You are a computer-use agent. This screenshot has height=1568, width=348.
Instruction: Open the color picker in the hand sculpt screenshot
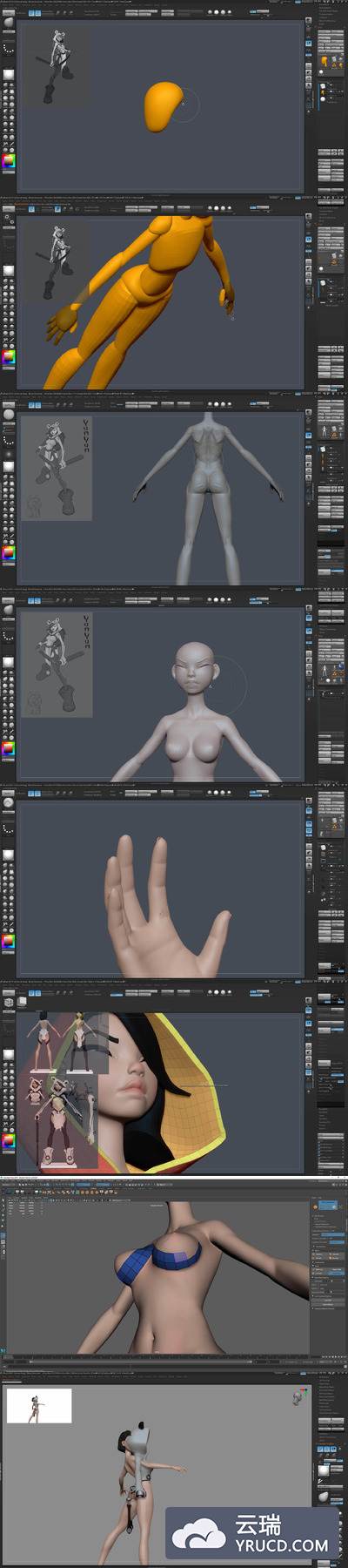point(9,941)
